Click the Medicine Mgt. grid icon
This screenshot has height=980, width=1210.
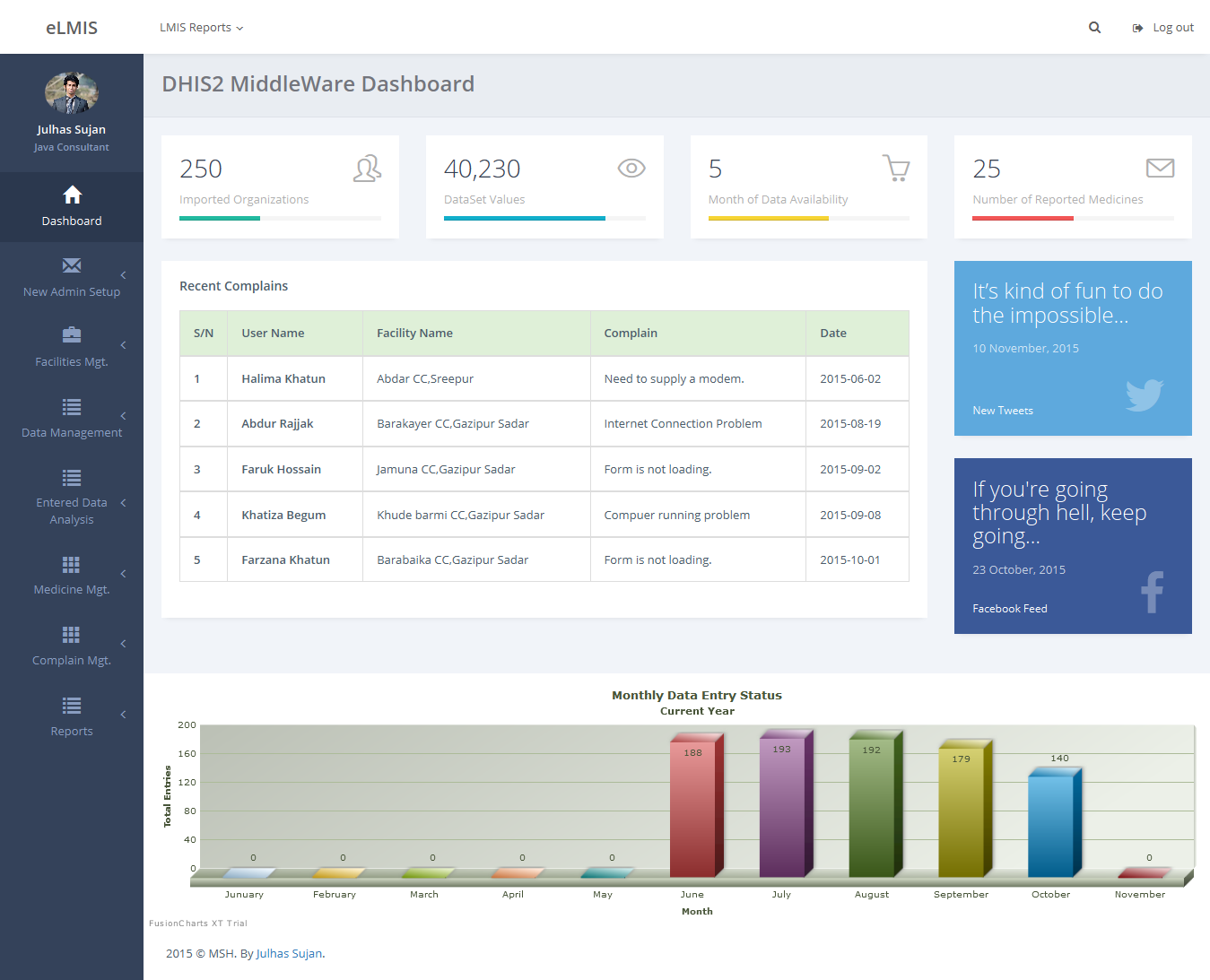[x=72, y=564]
